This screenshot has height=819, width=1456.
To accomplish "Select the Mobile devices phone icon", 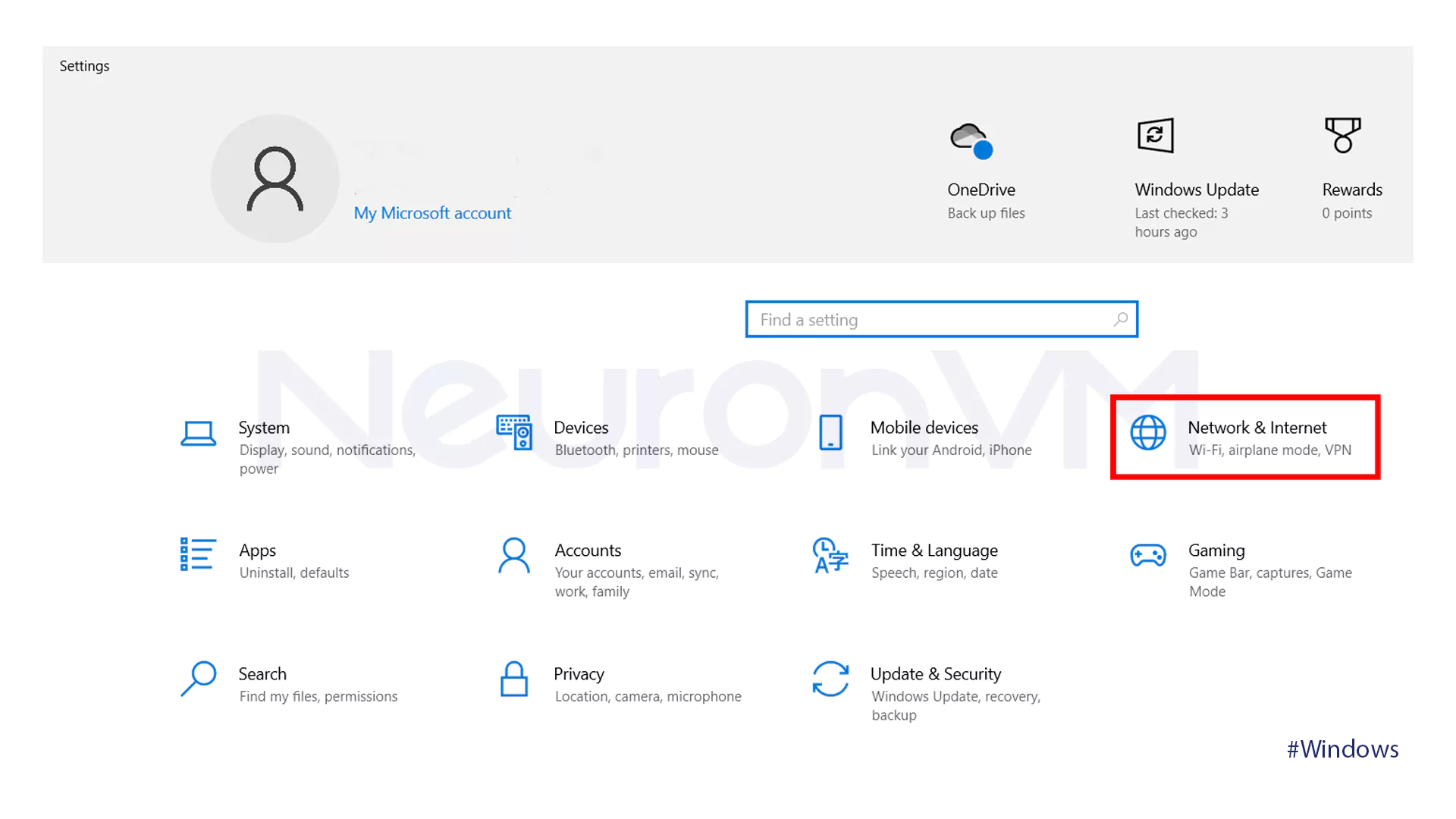I will pos(830,432).
